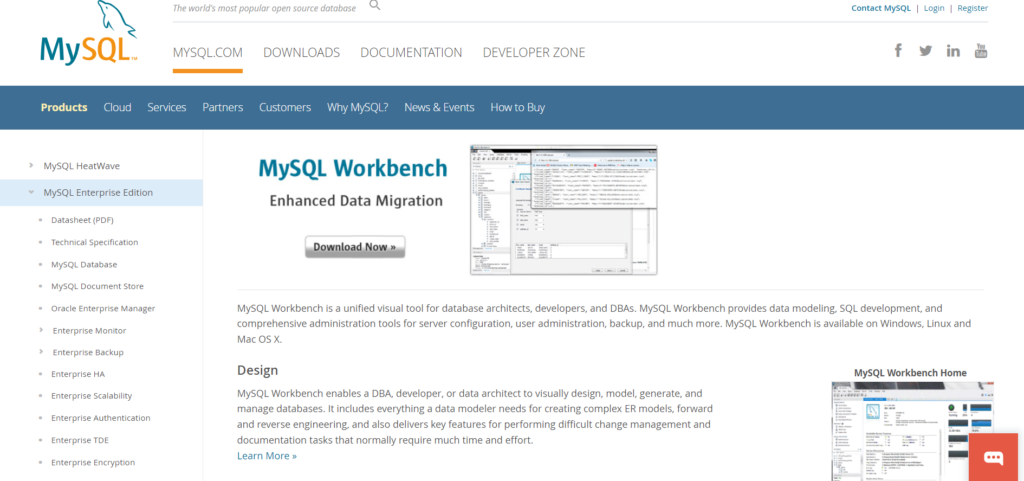Open the DOWNLOADS tab
The width and height of the screenshot is (1024, 481).
(x=302, y=52)
